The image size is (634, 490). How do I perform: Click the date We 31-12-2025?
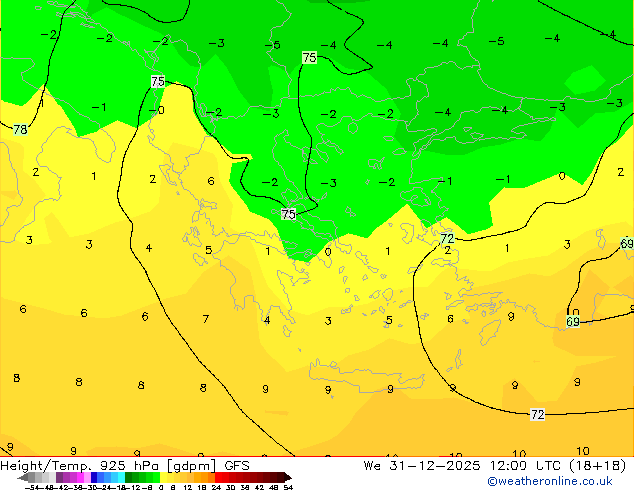click(422, 466)
